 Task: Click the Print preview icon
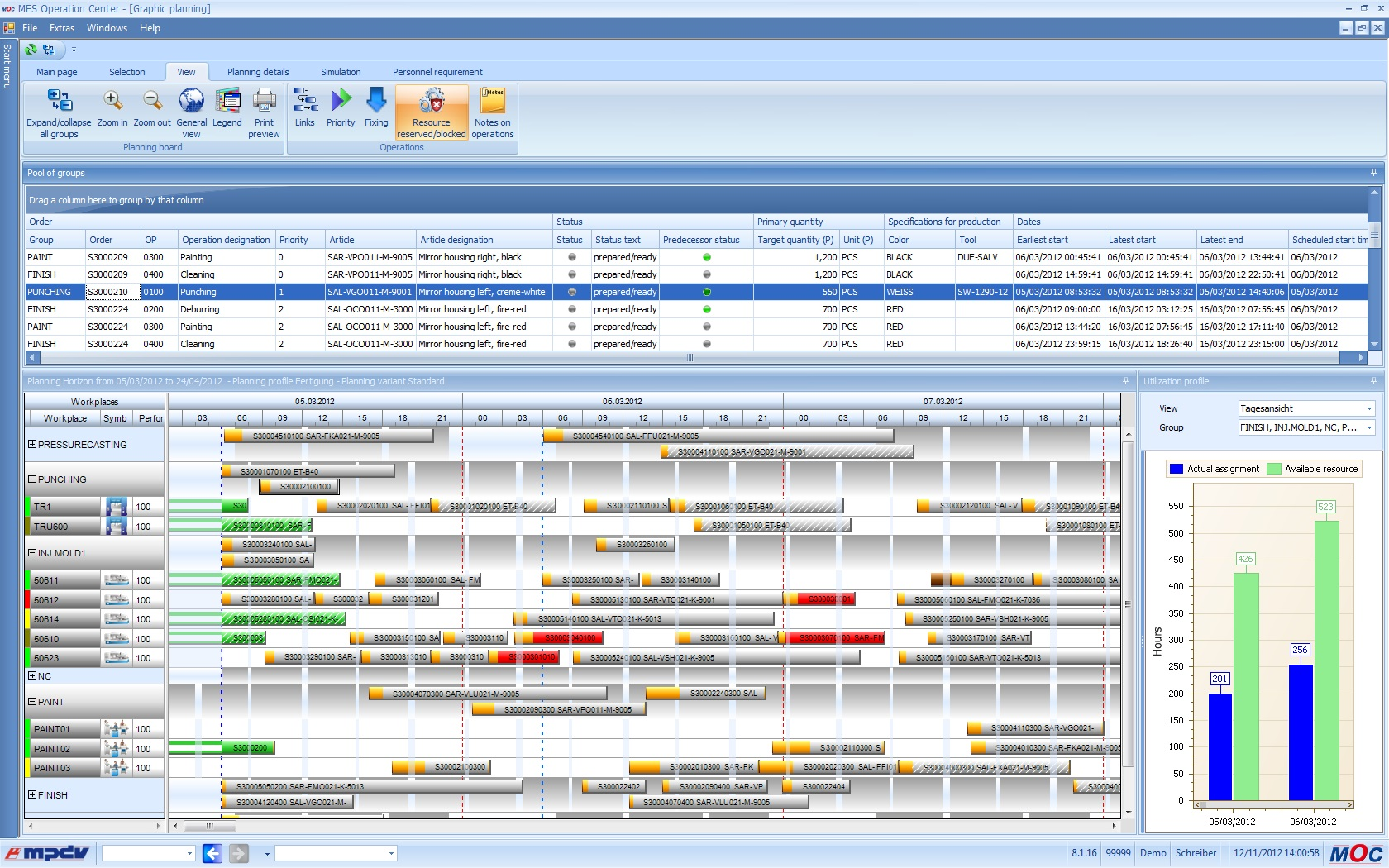(x=264, y=102)
